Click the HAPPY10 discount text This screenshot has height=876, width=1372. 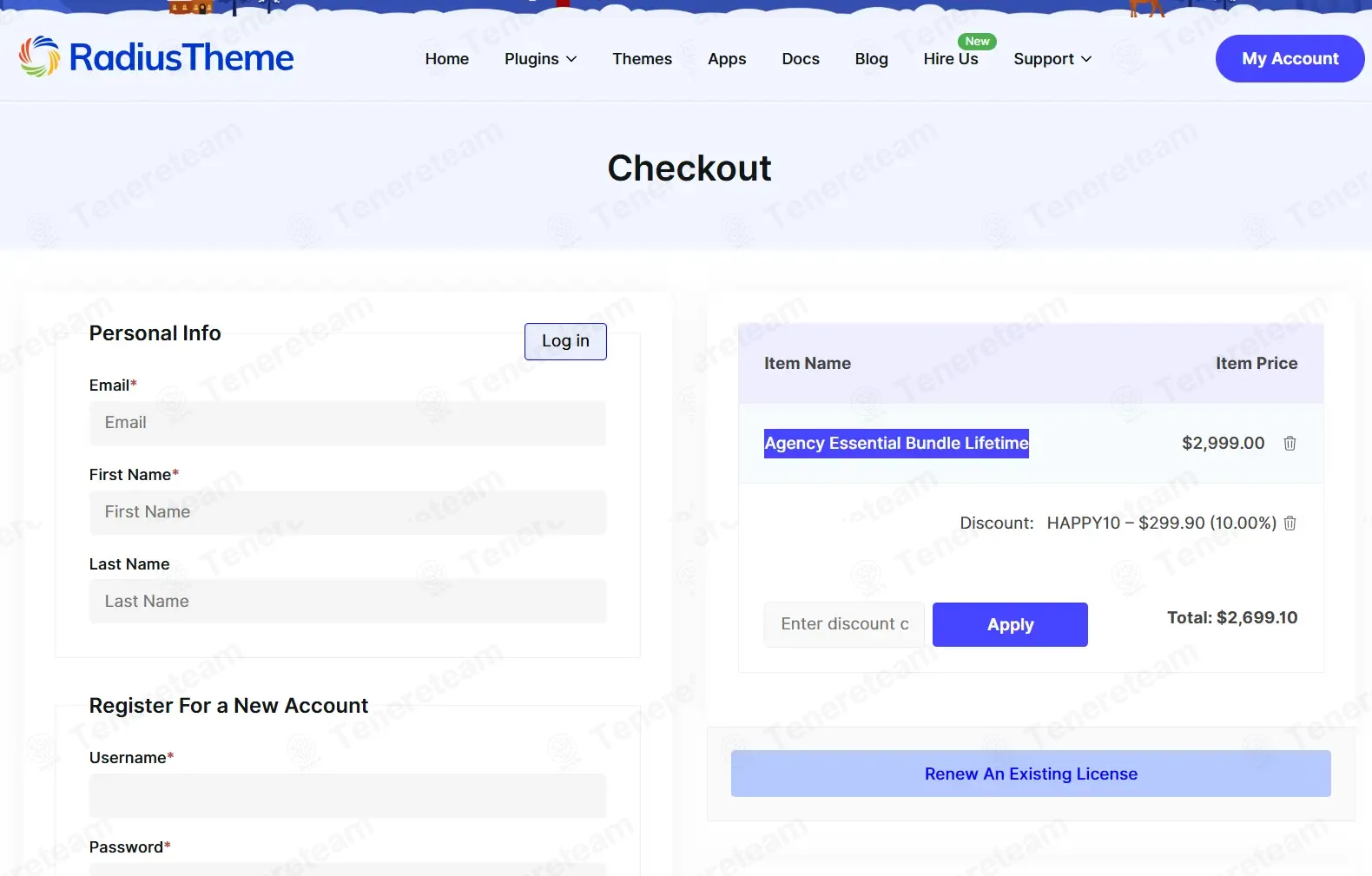[1162, 524]
